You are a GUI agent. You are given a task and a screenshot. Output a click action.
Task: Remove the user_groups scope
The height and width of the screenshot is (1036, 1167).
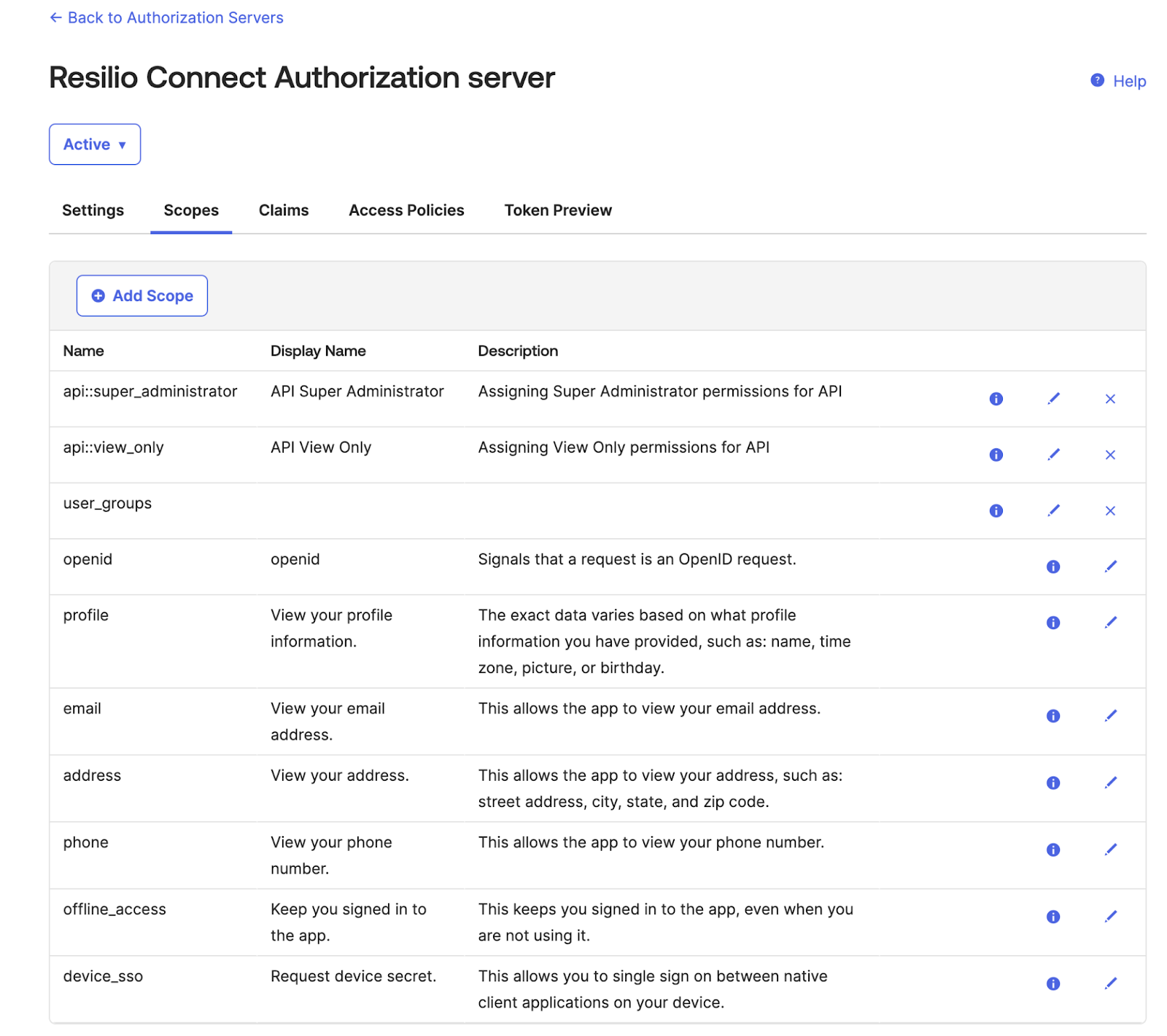[1110, 511]
